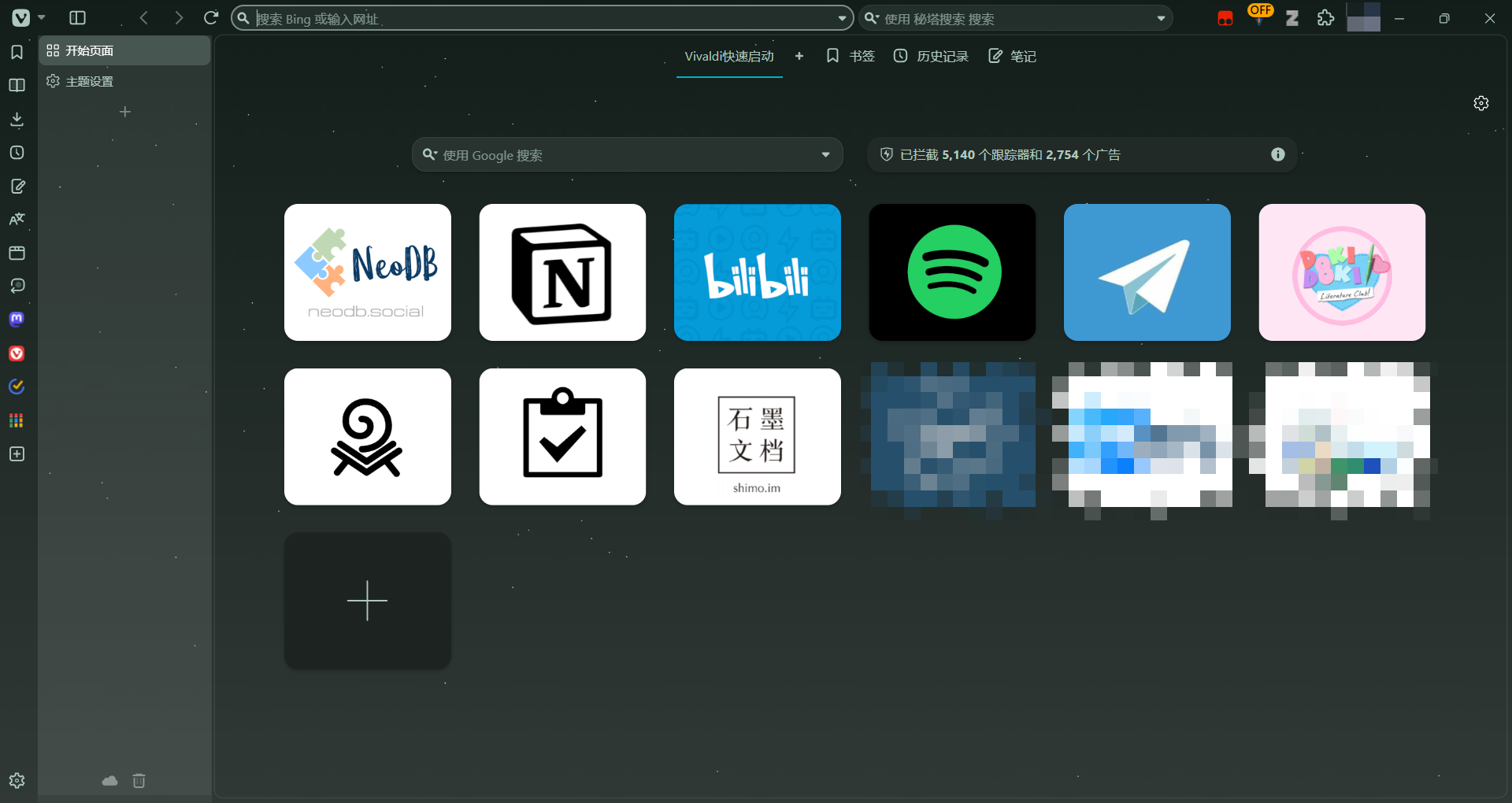The image size is (1512, 803).
Task: Reload the current page
Action: pos(211,17)
